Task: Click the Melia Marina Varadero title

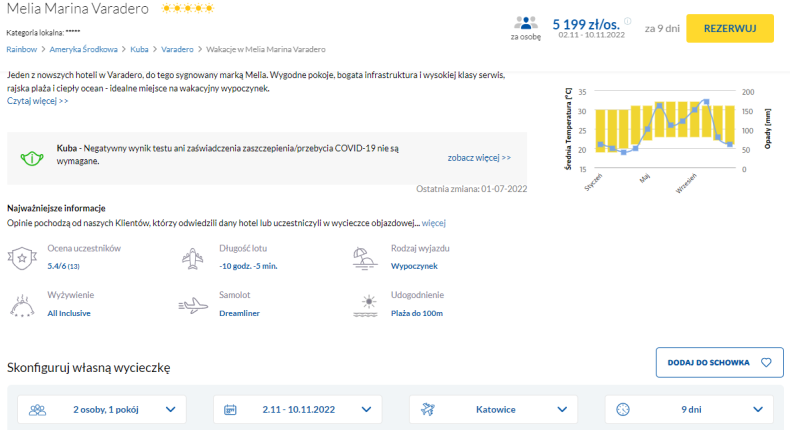Action: (78, 9)
